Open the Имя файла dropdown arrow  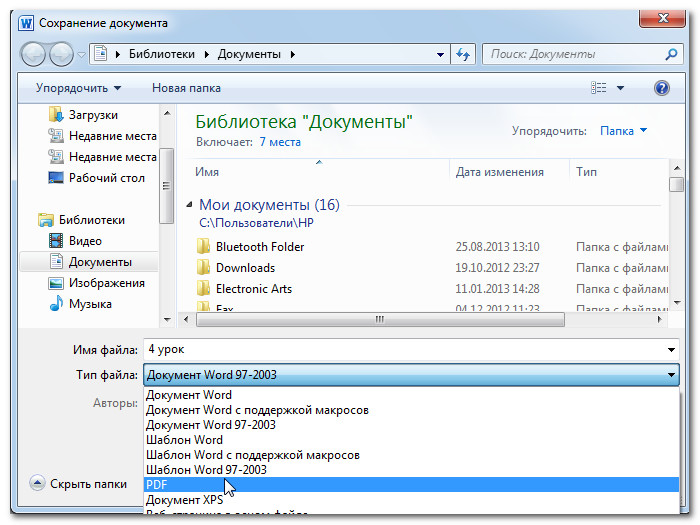[671, 350]
